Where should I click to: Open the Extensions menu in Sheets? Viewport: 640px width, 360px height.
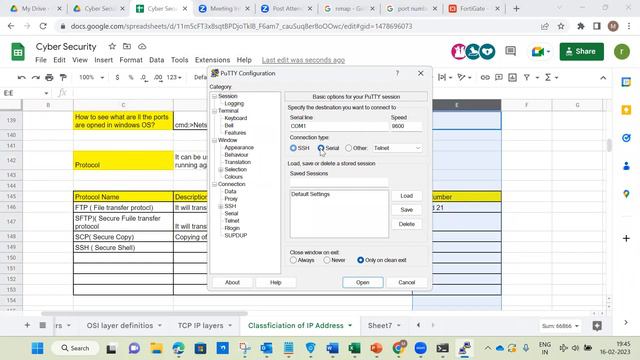pyautogui.click(x=212, y=60)
